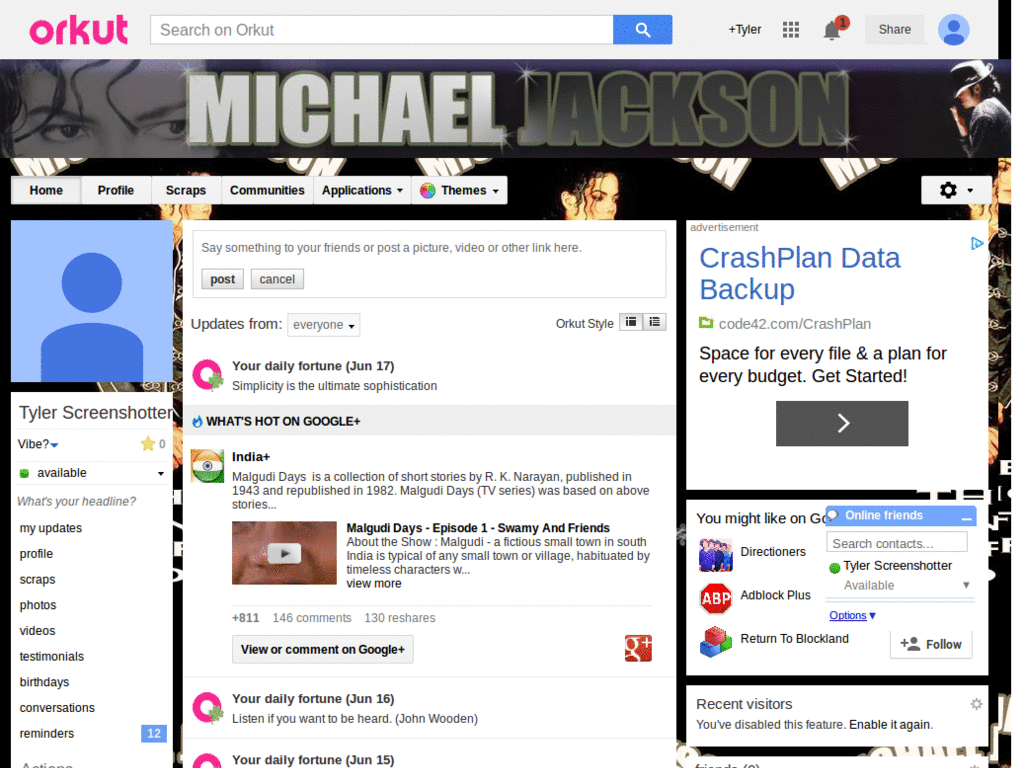Open my updates in sidebar
This screenshot has height=768, width=1024.
(51, 528)
